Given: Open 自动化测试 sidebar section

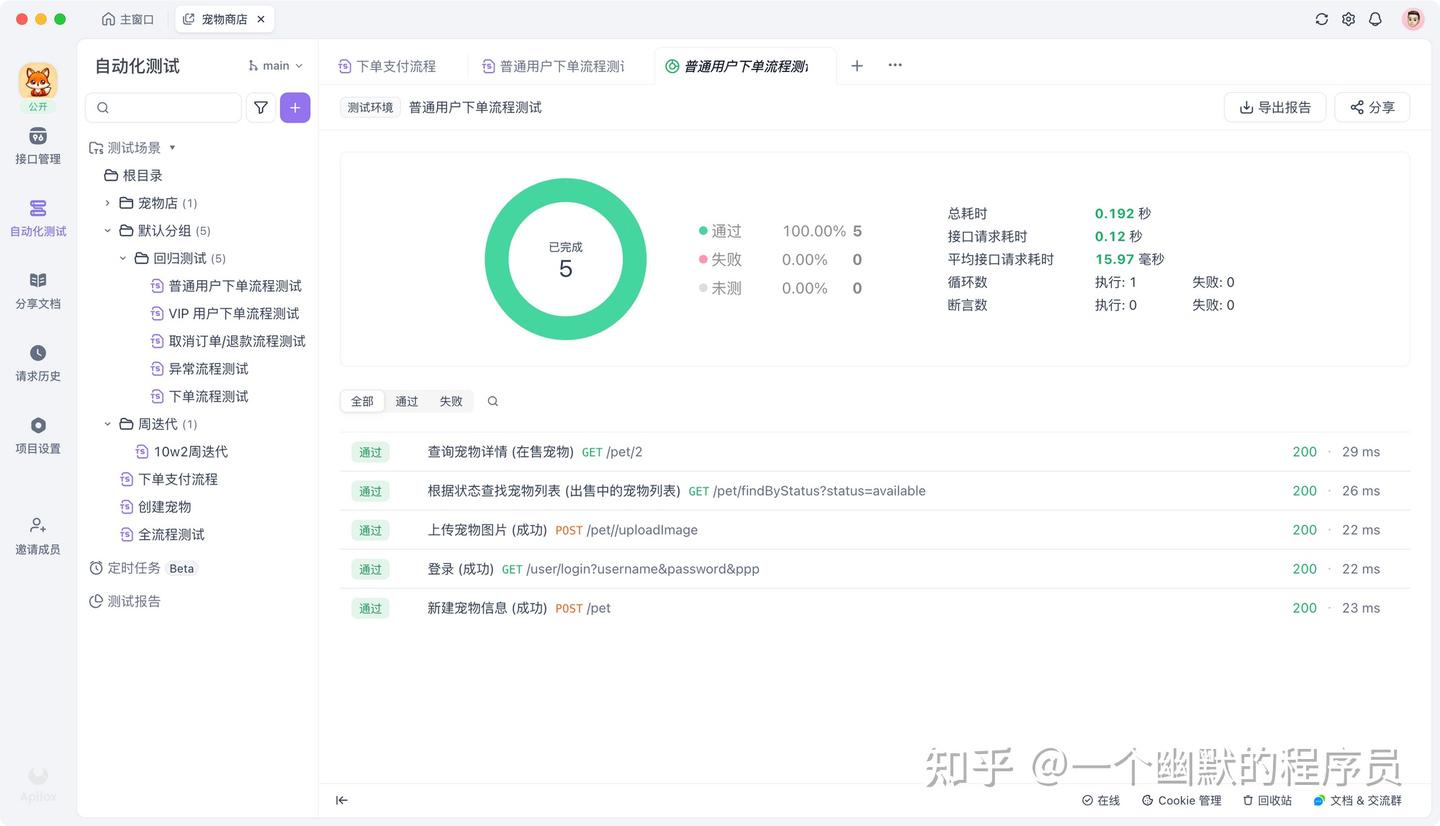Looking at the screenshot, I should 38,218.
